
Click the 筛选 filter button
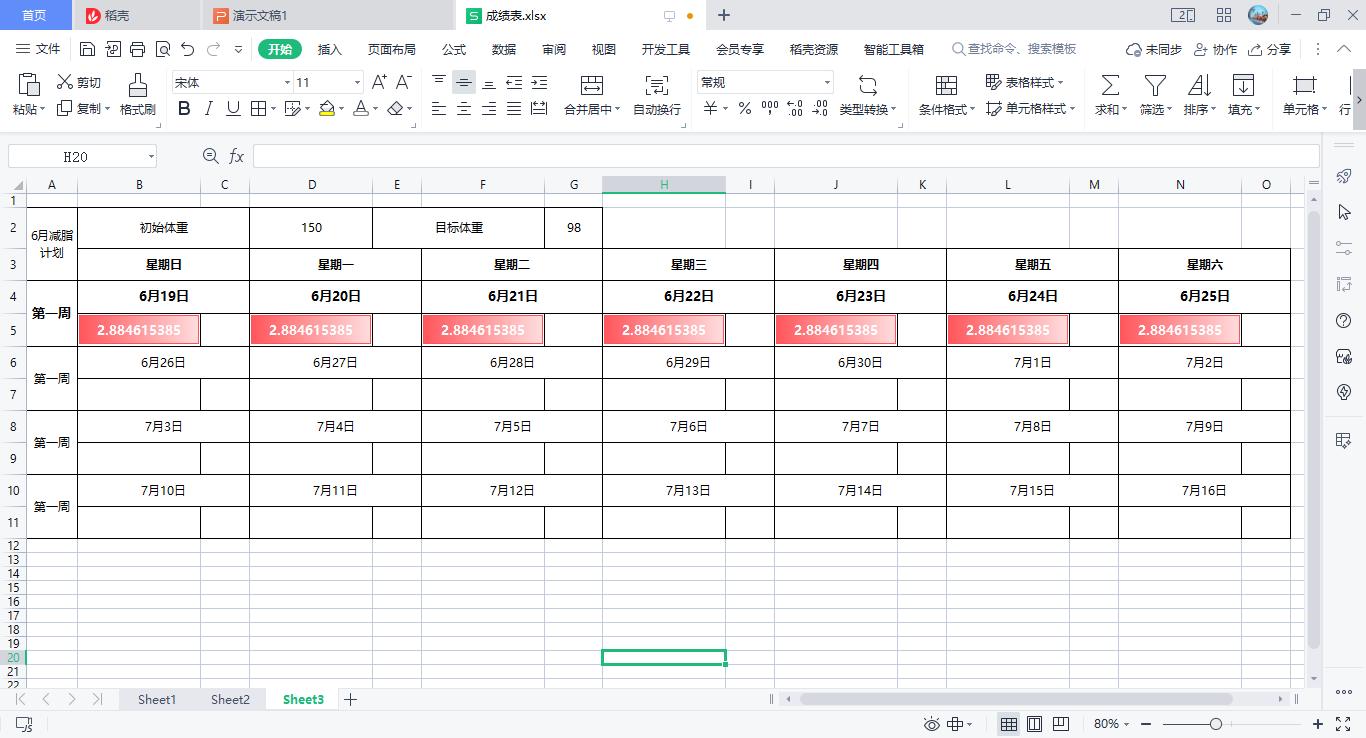click(x=1156, y=95)
